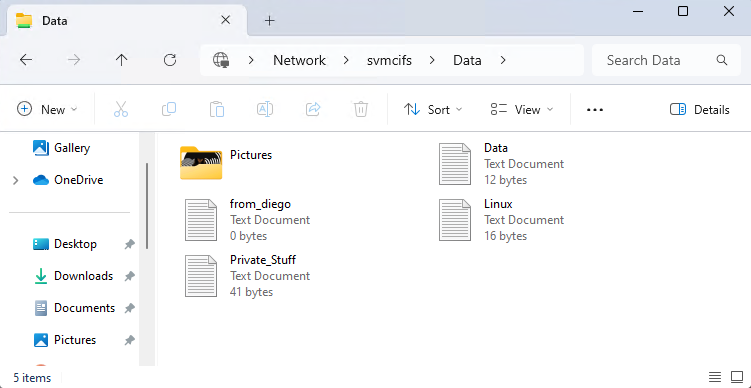Expand chevron after svmcifs breadcrumb
Viewport: 751px width, 388px height.
(432, 60)
